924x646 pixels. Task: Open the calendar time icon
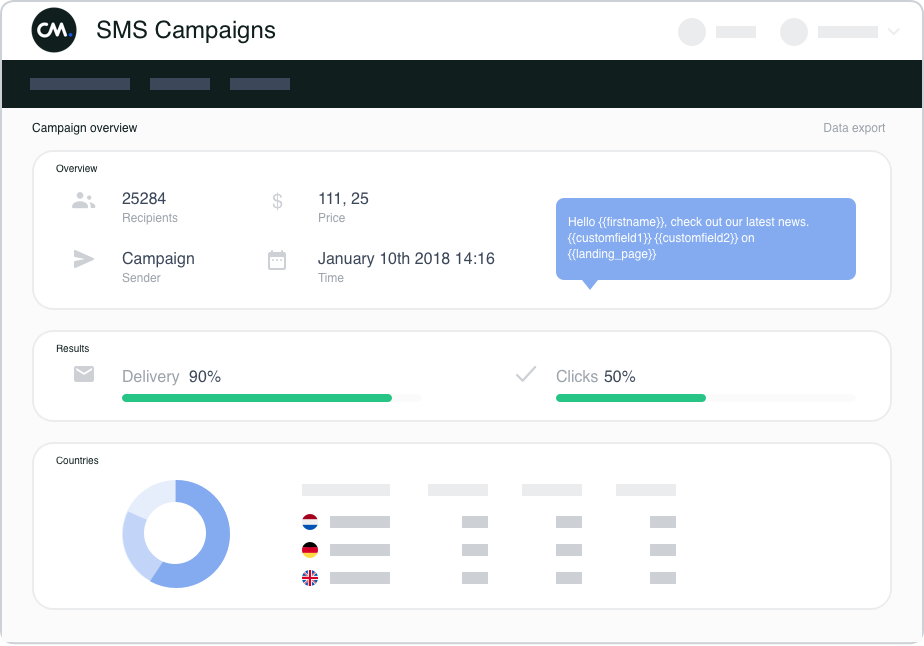click(x=277, y=259)
